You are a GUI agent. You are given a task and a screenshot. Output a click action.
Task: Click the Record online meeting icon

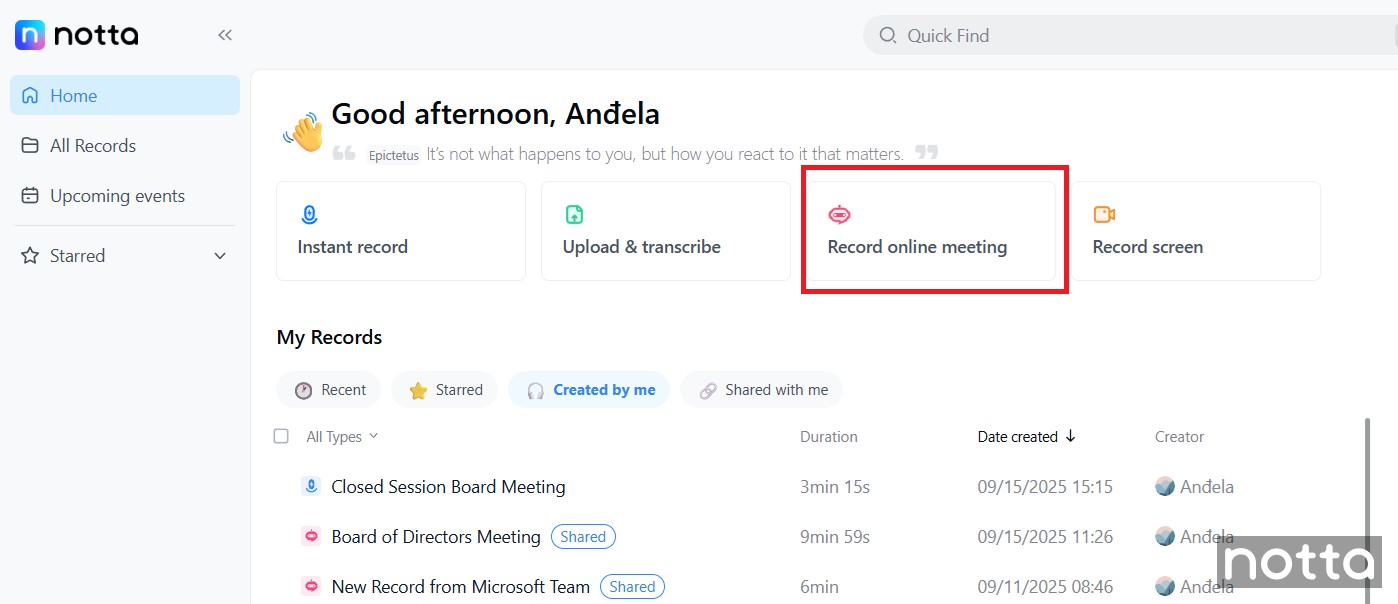pyautogui.click(x=839, y=214)
